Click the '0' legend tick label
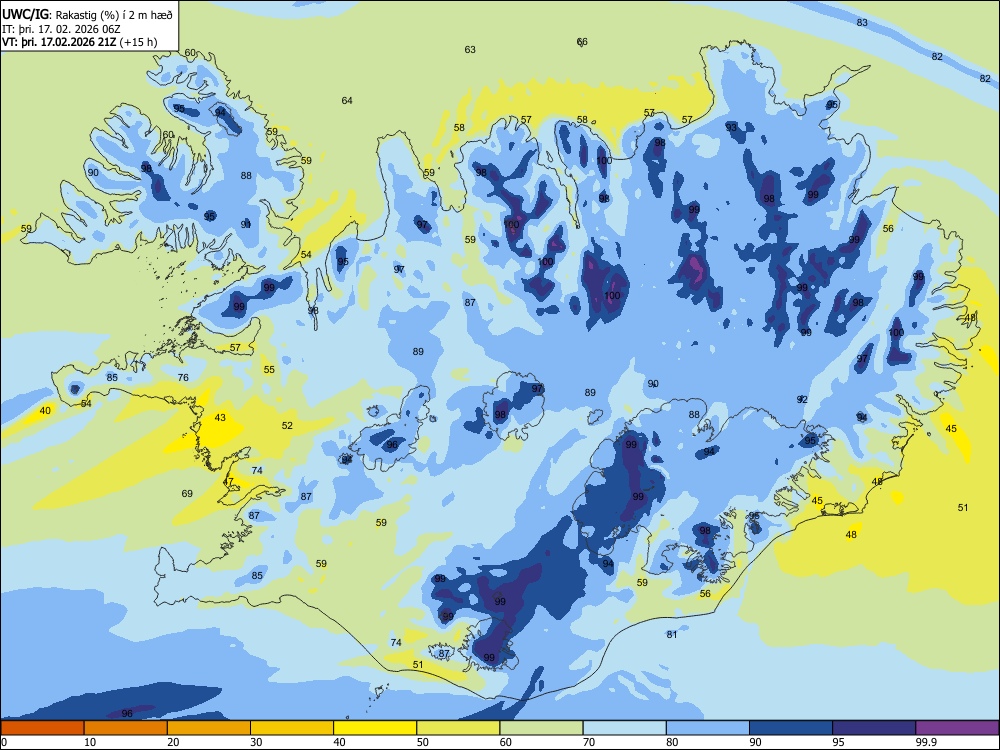 4,742
